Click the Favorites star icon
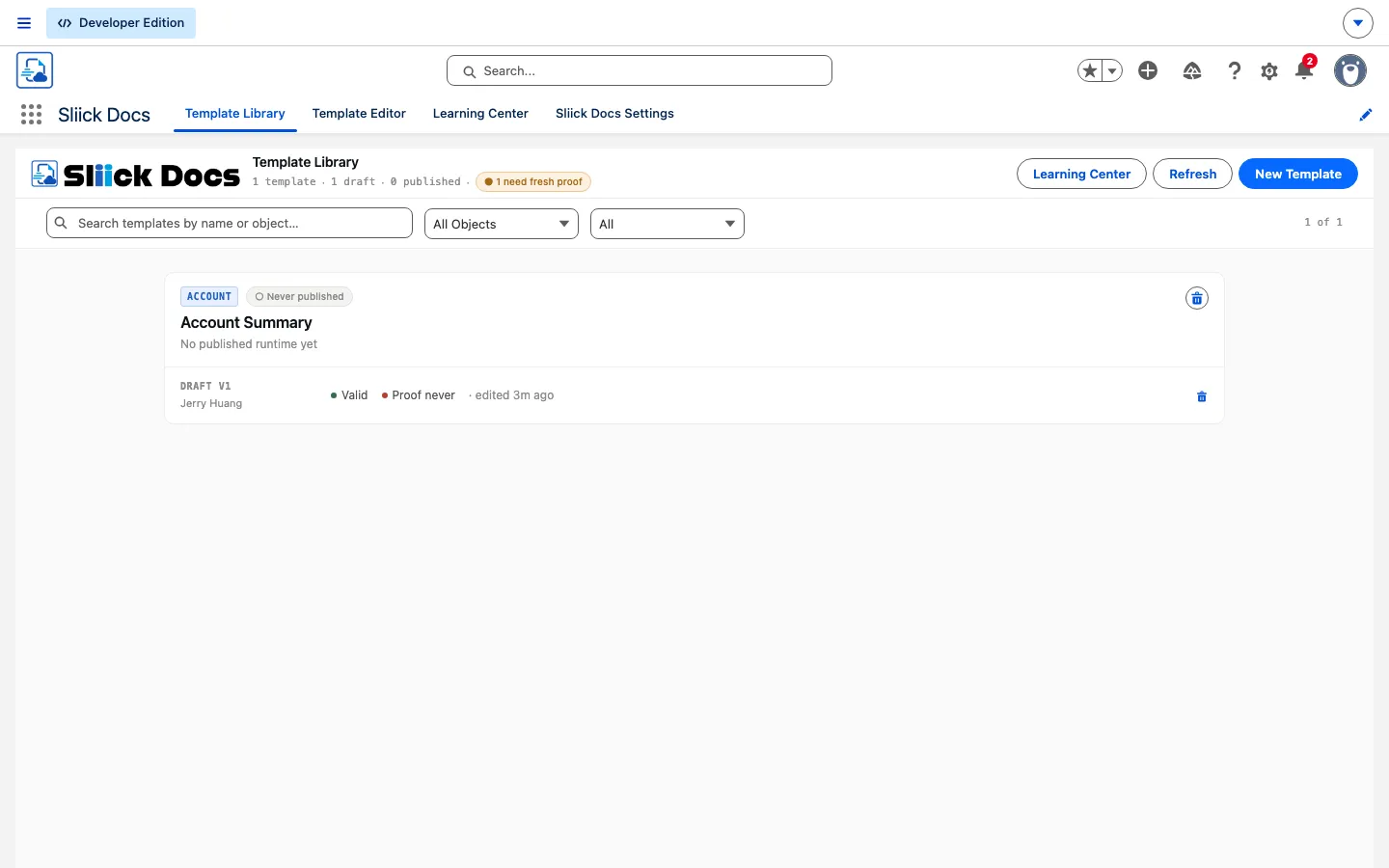 [x=1090, y=70]
